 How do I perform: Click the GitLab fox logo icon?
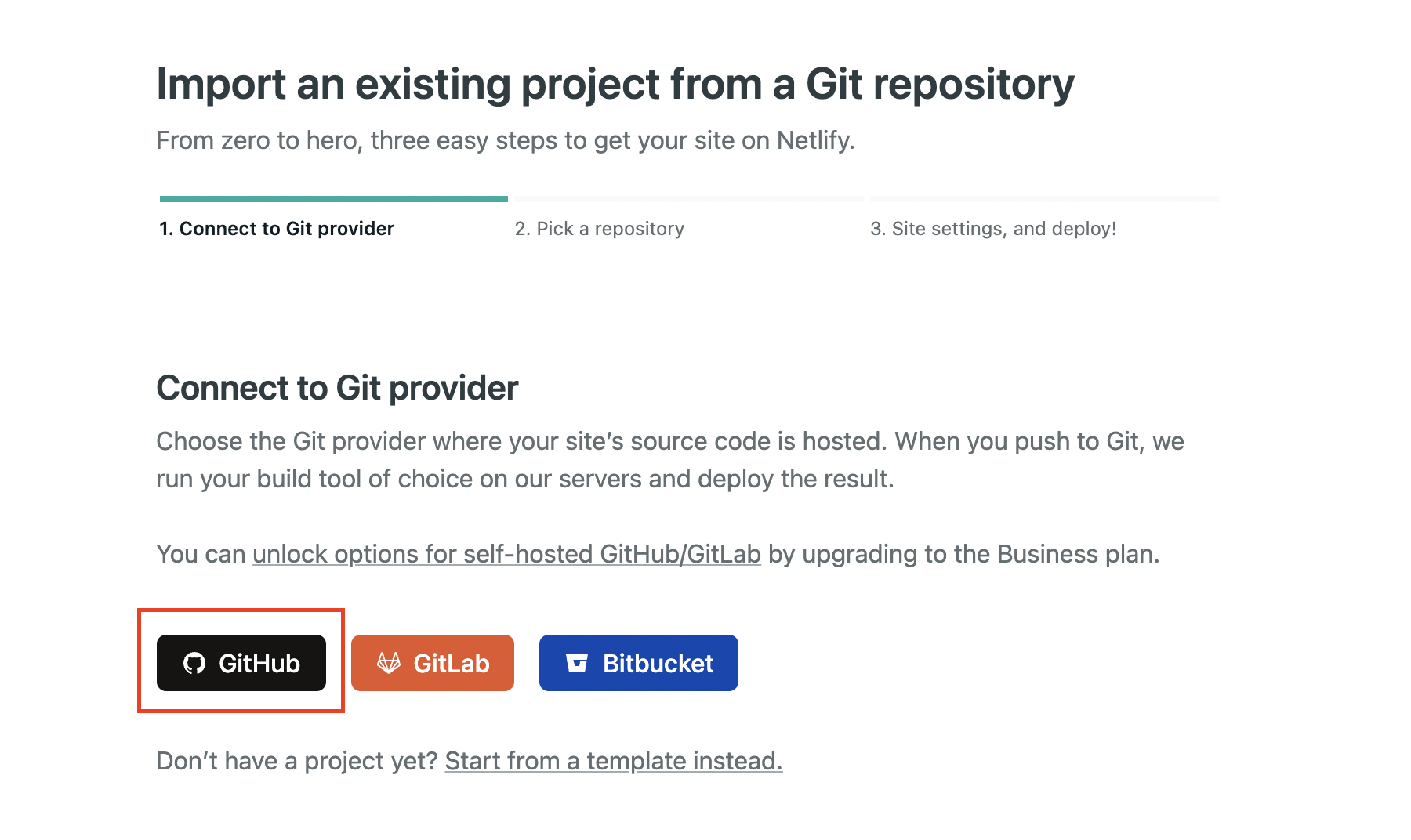click(389, 664)
